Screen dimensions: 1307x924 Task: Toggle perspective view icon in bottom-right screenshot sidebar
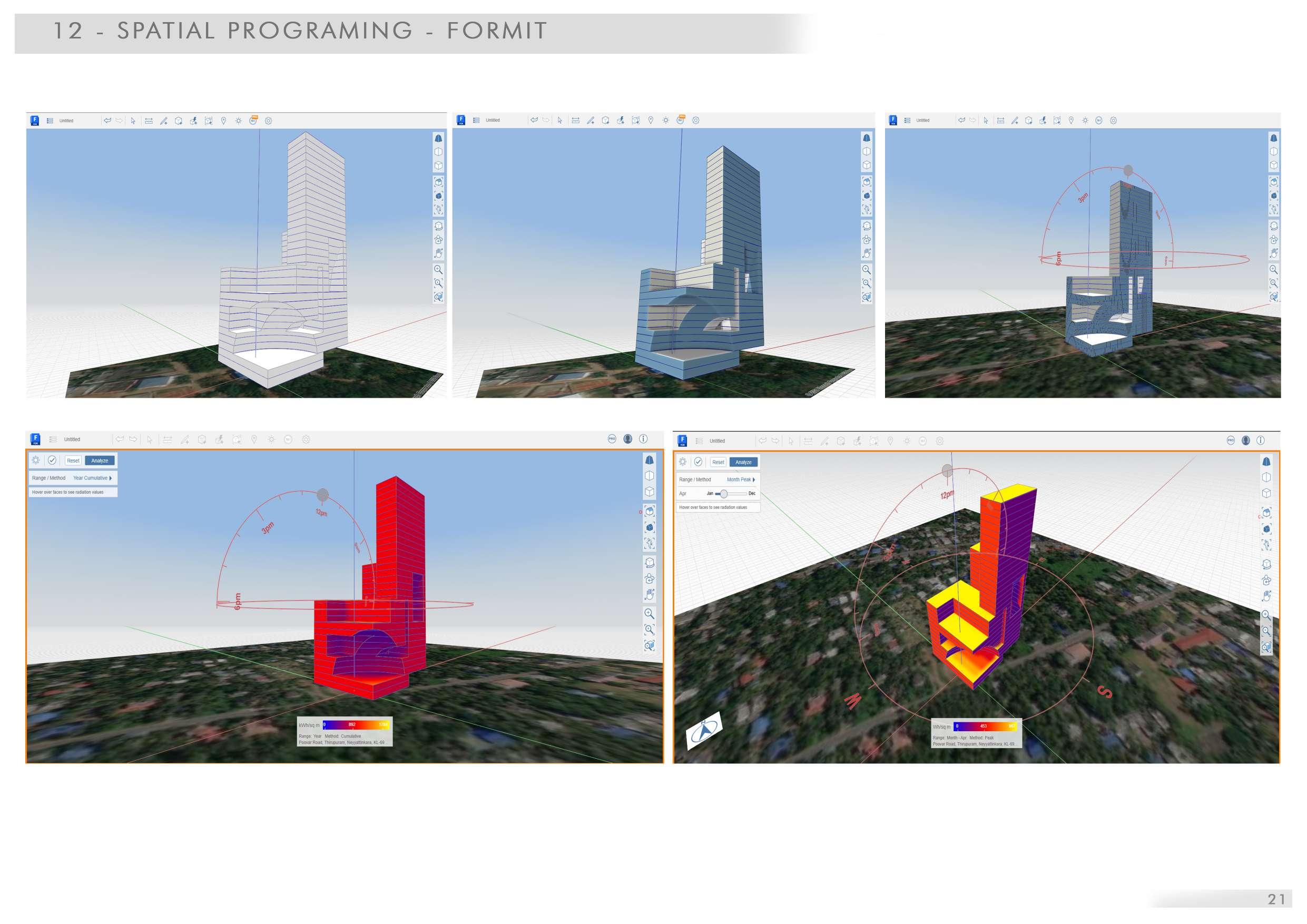click(1266, 461)
